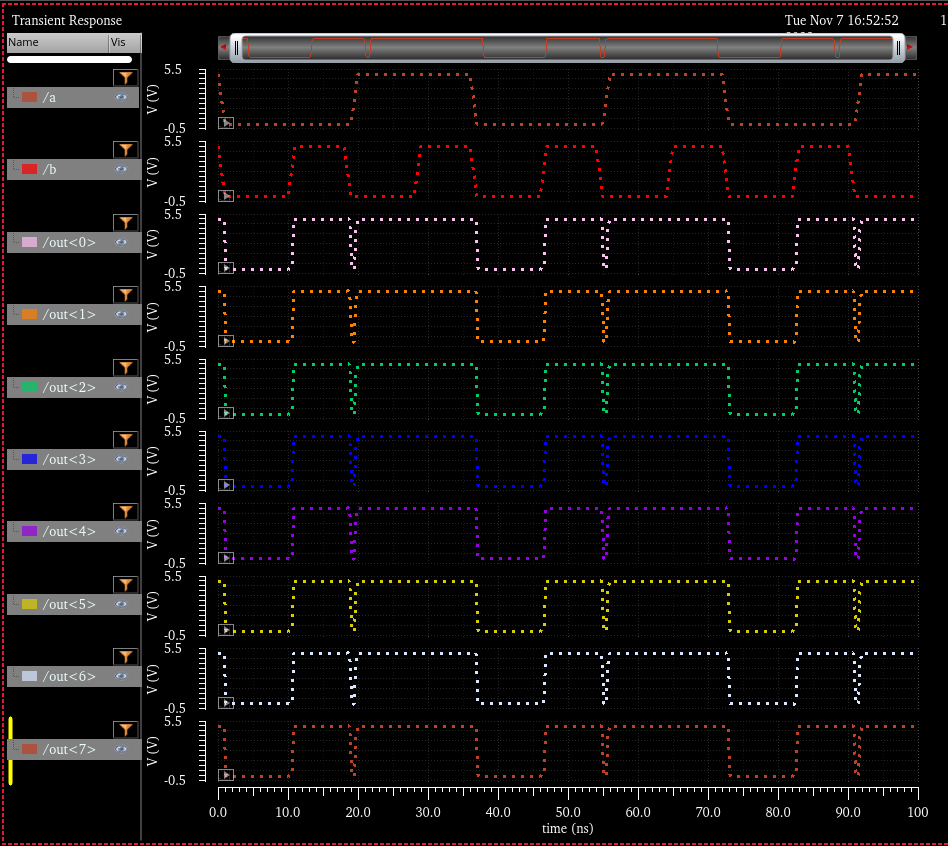Click the red color swatch for /b
Viewport: 948px width, 846px height.
click(29, 169)
